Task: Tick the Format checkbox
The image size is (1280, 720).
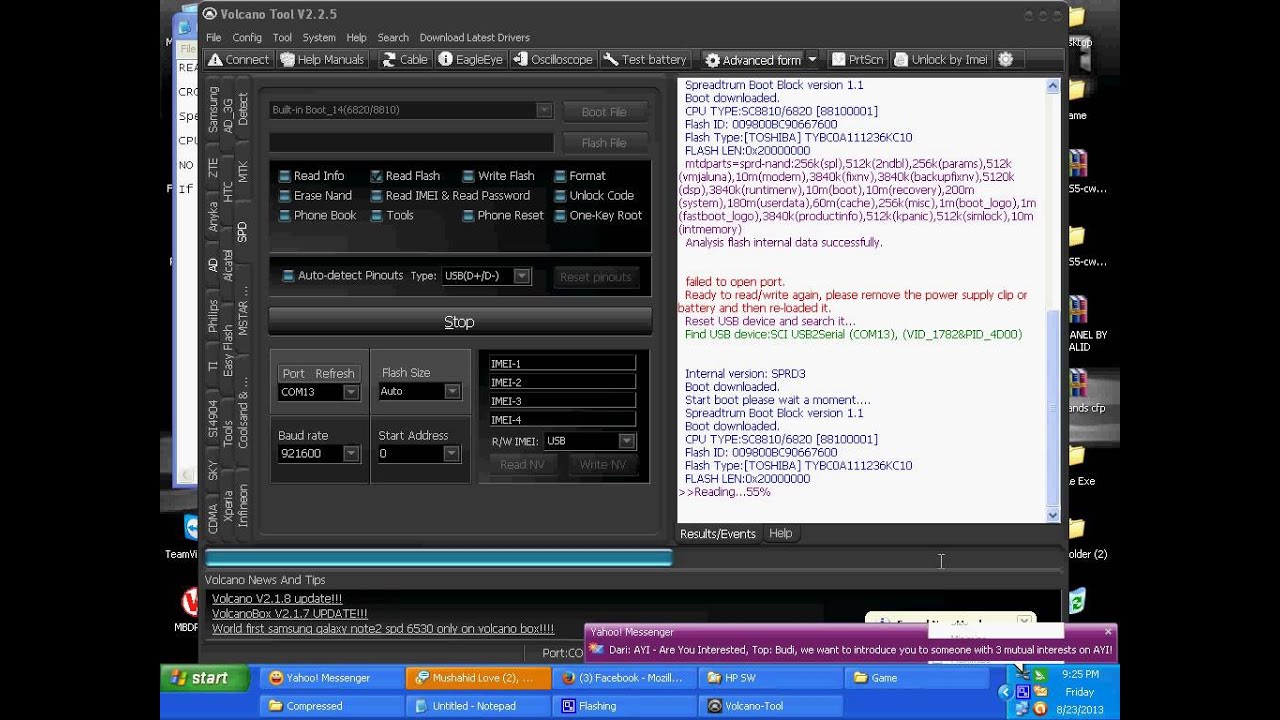Action: click(x=560, y=176)
